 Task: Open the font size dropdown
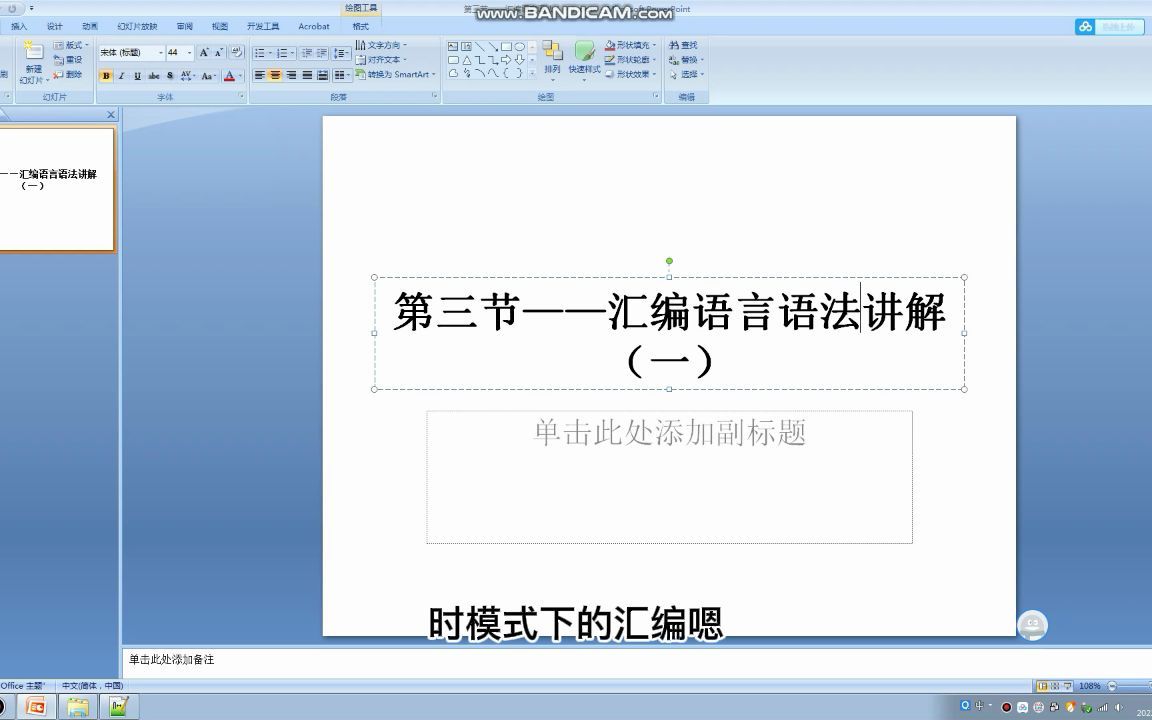coord(190,53)
